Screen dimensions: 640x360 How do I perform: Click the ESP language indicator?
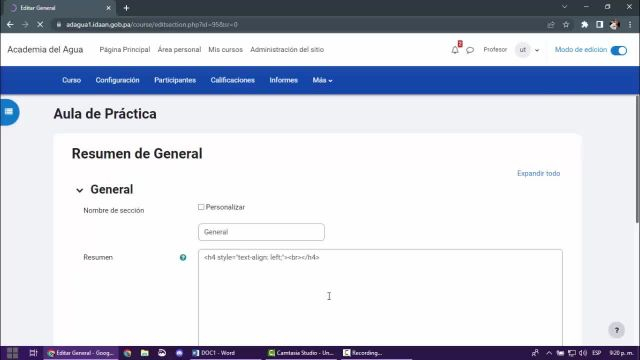click(596, 353)
